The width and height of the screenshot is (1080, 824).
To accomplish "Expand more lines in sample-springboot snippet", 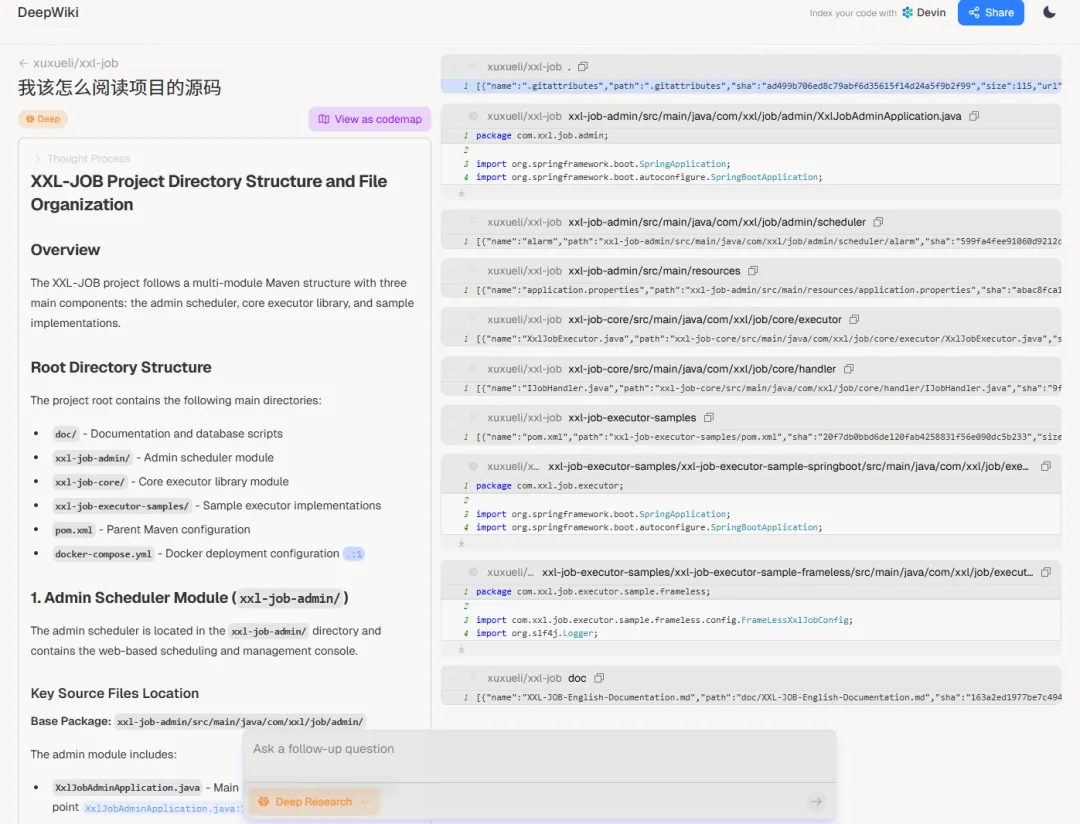I will coord(461,544).
